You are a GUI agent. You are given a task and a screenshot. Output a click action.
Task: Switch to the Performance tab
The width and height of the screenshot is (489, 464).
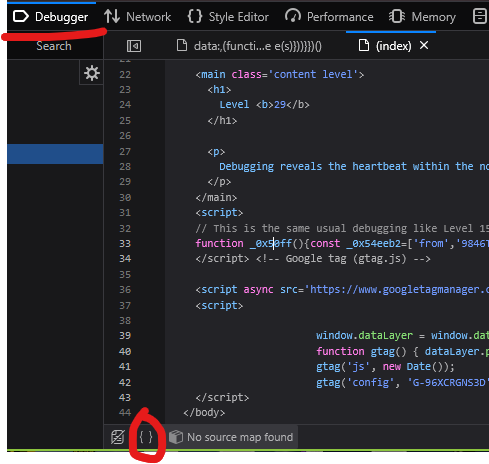click(x=329, y=17)
